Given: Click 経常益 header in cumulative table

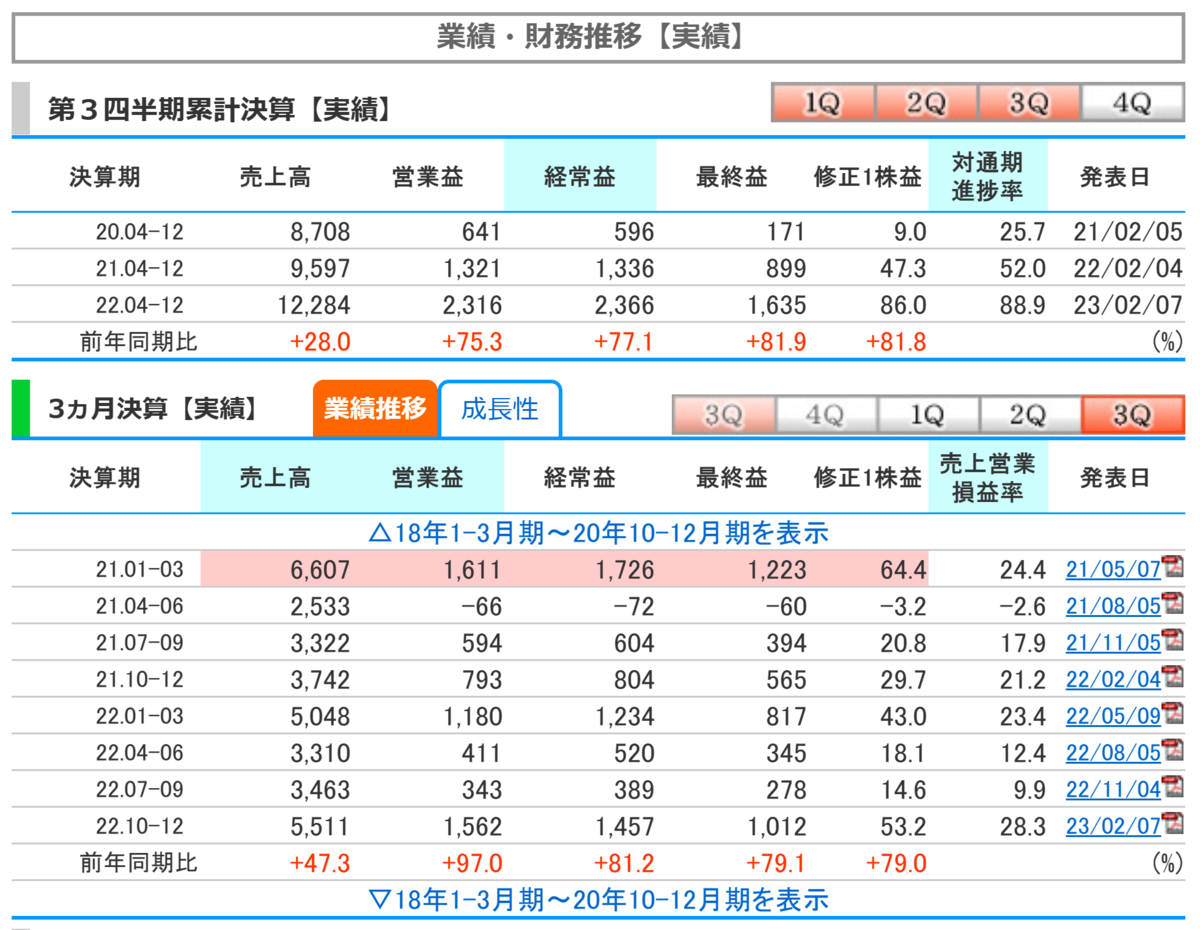Looking at the screenshot, I should pos(580,176).
